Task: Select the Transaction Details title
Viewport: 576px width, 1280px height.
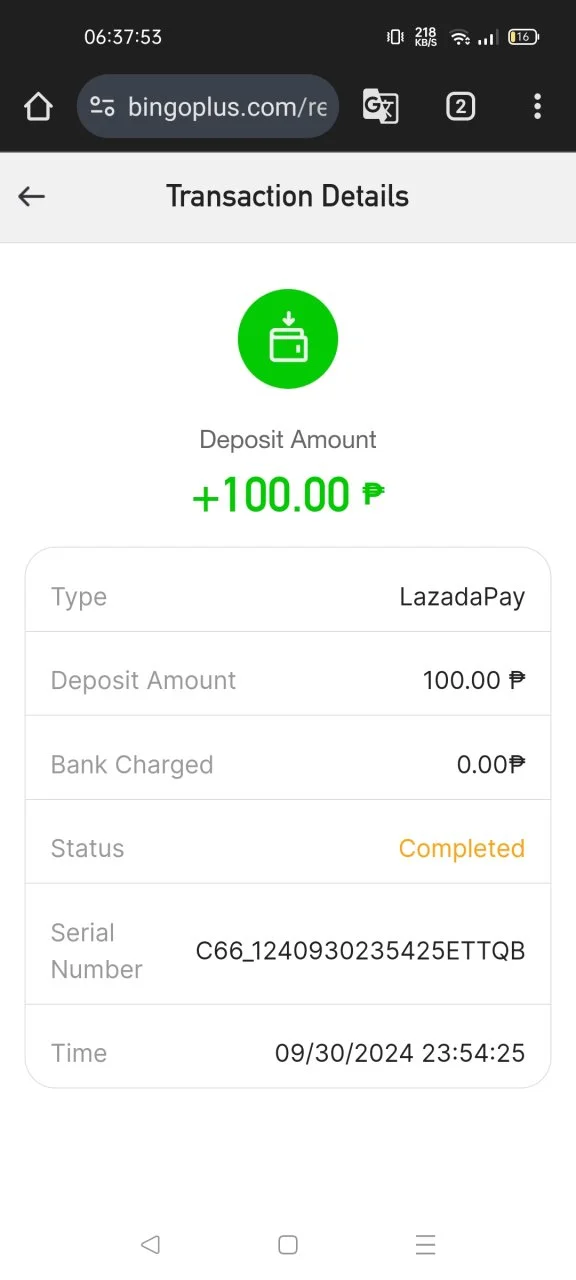Action: pyautogui.click(x=288, y=196)
